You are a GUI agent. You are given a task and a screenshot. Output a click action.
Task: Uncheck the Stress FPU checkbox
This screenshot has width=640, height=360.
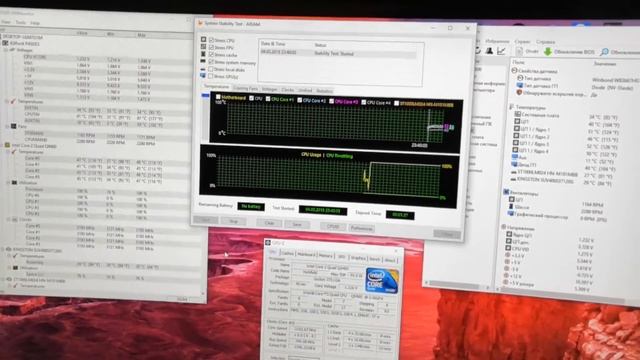(211, 47)
